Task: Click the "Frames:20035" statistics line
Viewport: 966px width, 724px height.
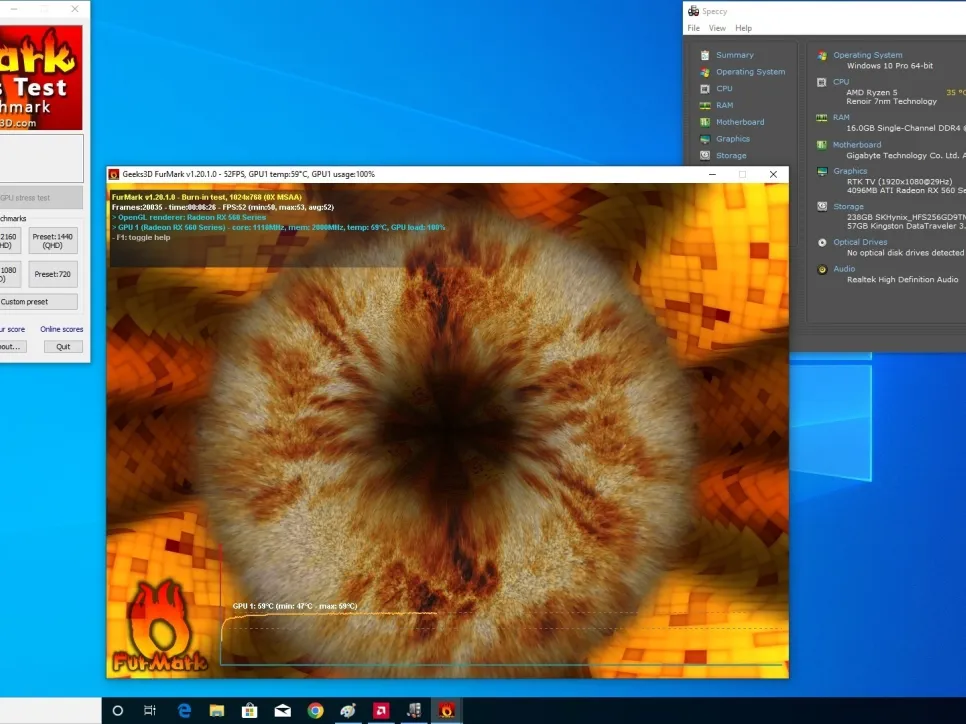Action: click(222, 208)
